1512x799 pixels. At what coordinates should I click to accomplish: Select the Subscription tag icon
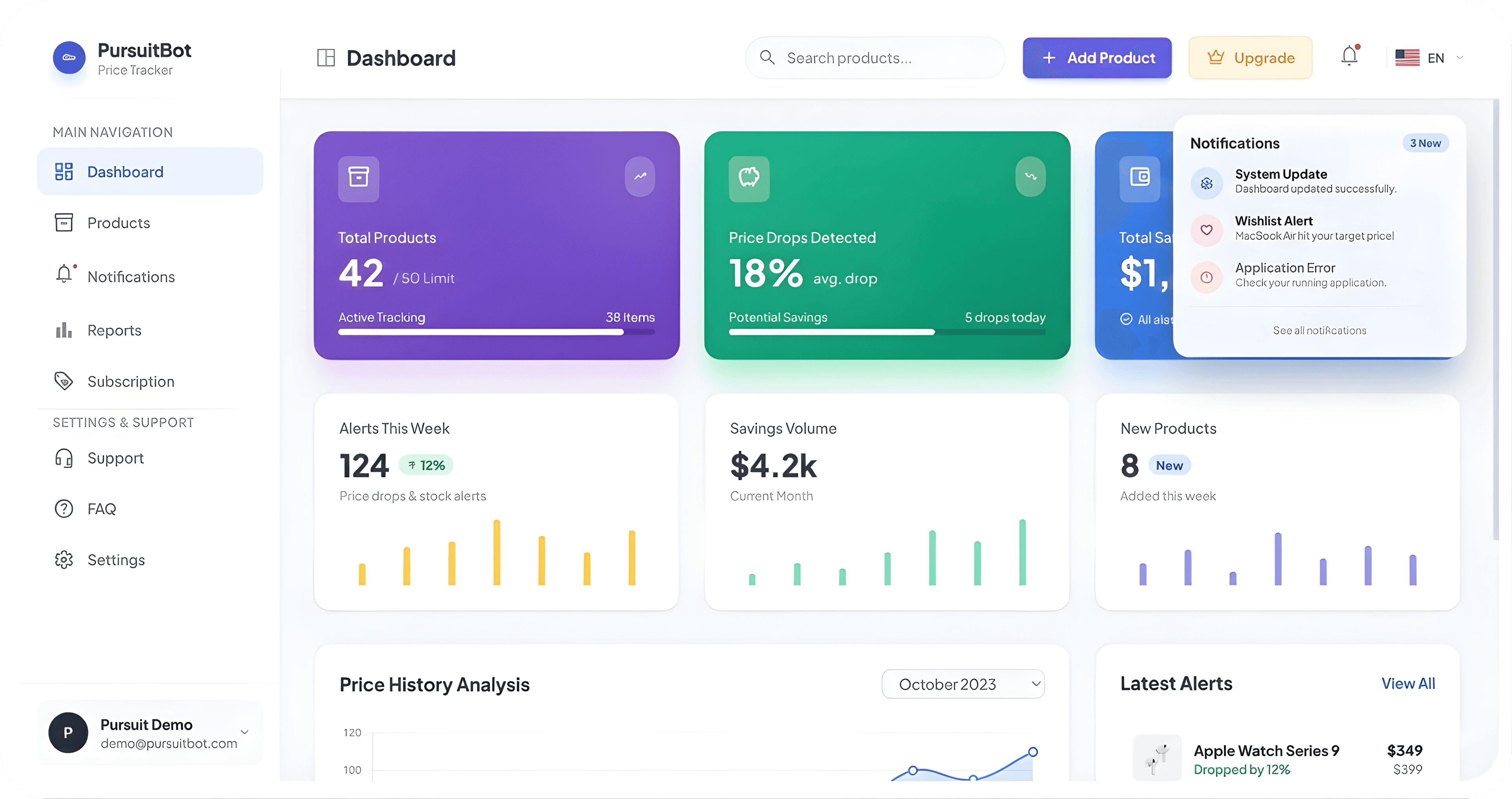(63, 381)
